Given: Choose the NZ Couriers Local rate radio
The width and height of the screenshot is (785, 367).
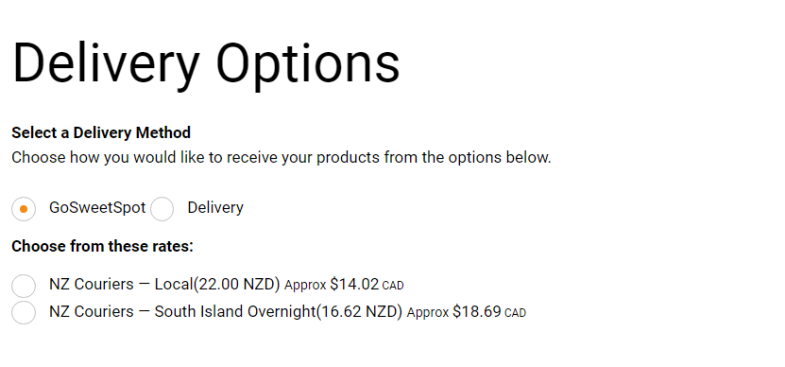Looking at the screenshot, I should tap(24, 286).
